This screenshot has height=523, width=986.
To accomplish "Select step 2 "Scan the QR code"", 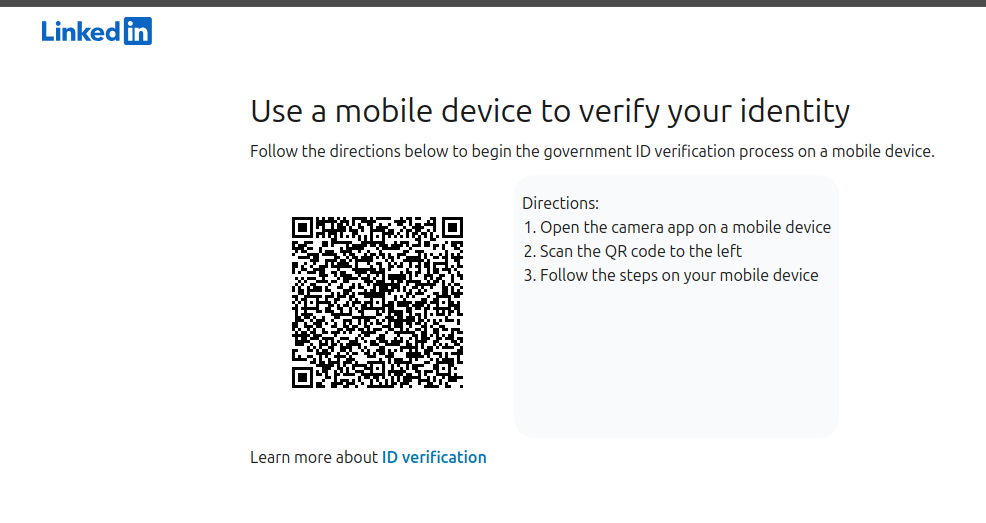I will (x=633, y=251).
